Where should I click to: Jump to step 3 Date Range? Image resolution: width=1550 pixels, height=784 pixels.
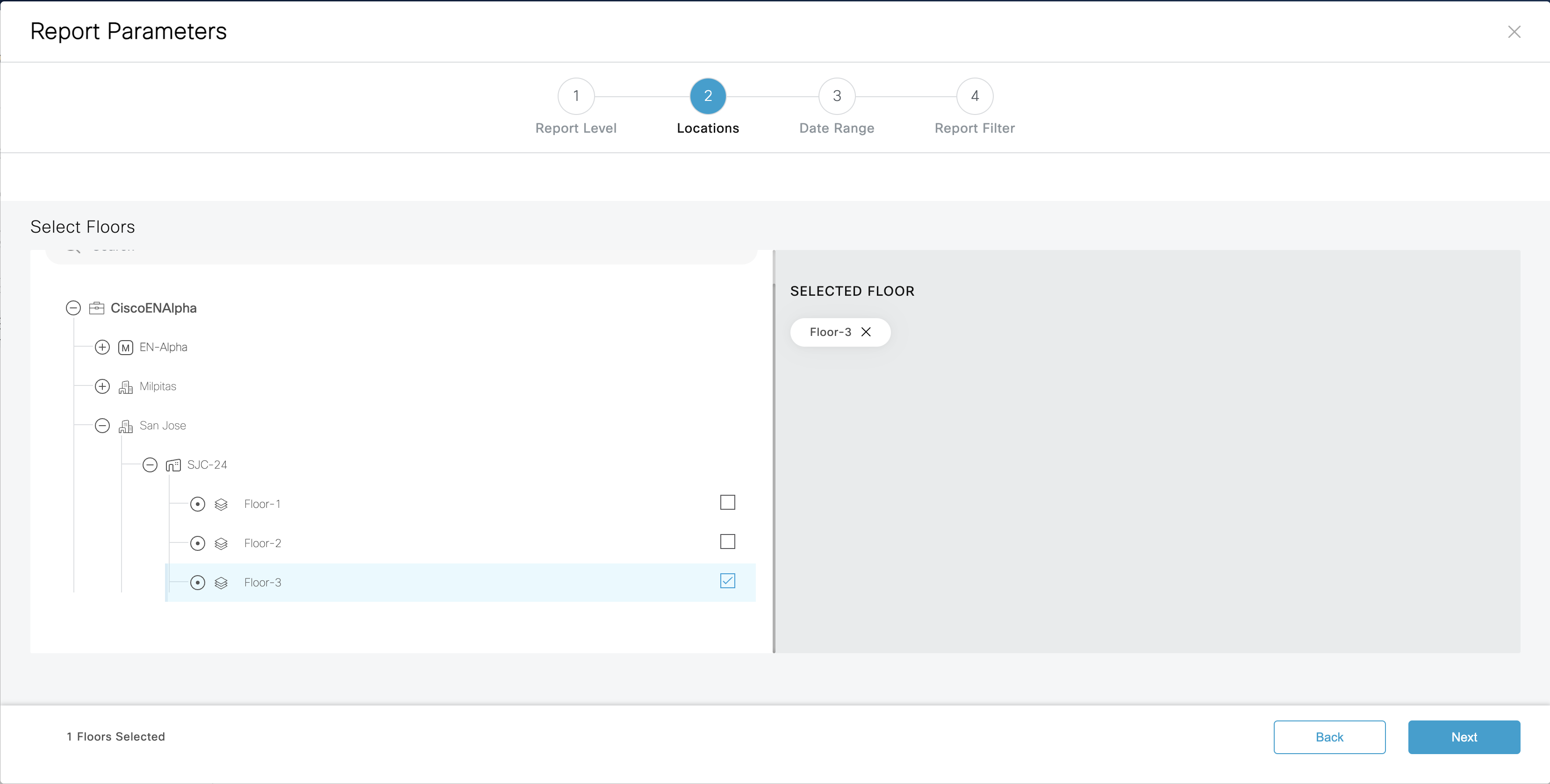(x=836, y=96)
